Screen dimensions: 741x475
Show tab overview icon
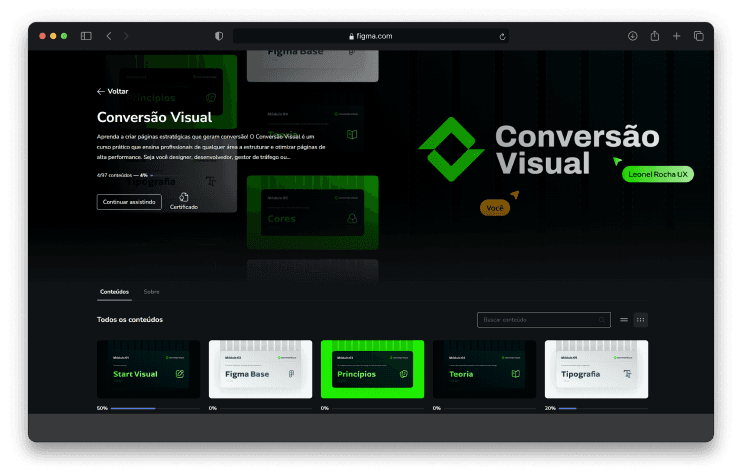pos(698,36)
